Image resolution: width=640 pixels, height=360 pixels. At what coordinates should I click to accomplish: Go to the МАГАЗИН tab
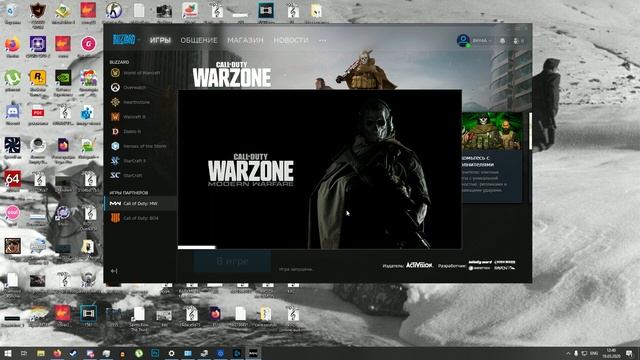(245, 40)
